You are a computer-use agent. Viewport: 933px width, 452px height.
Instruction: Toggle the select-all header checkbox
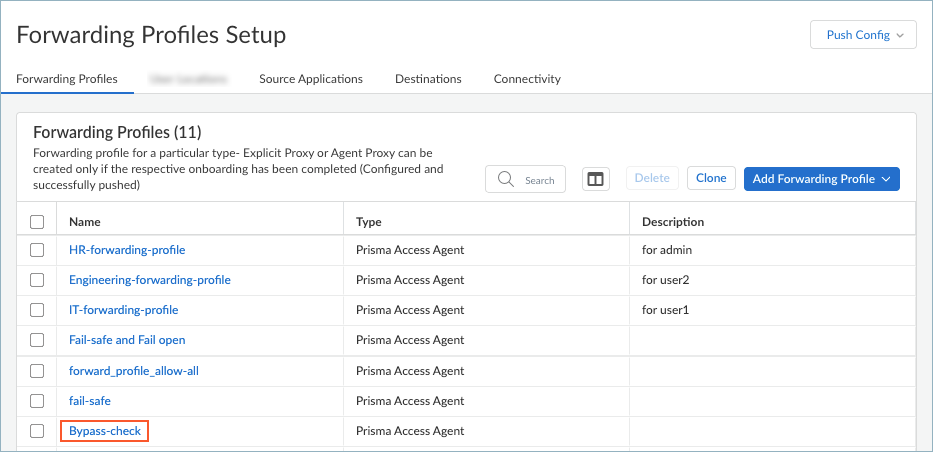tap(37, 222)
